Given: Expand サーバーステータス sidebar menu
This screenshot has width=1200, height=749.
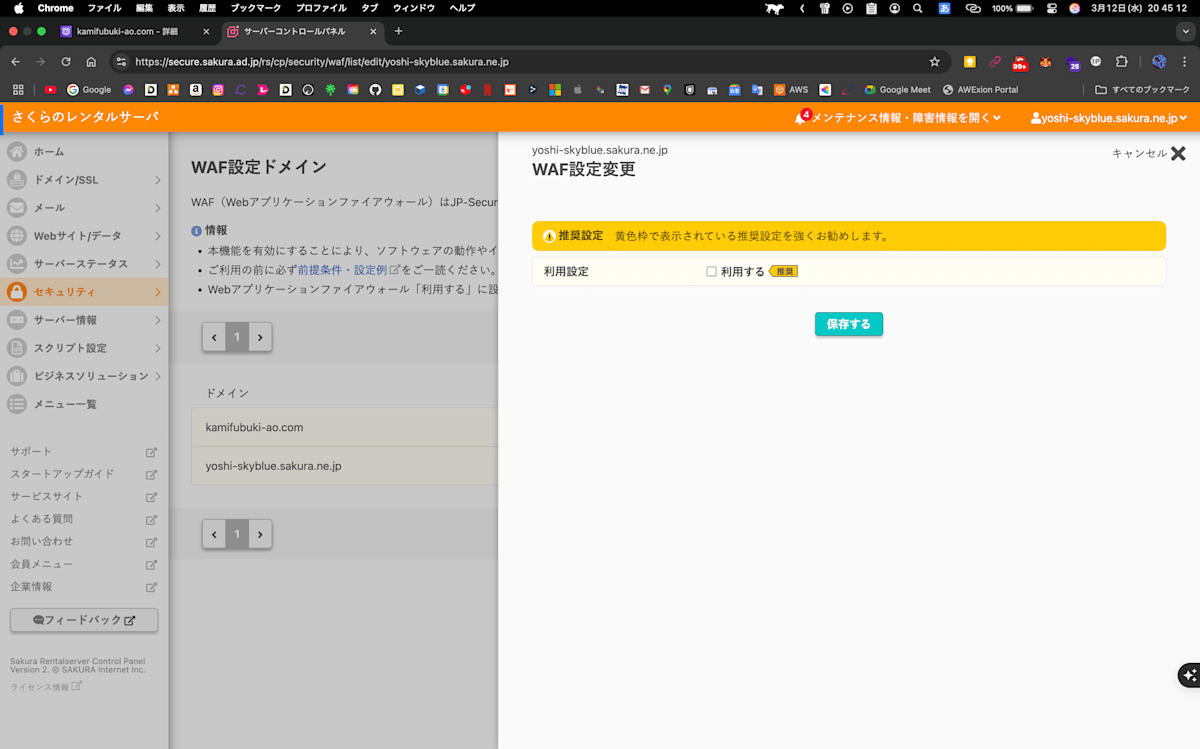Looking at the screenshot, I should (84, 264).
